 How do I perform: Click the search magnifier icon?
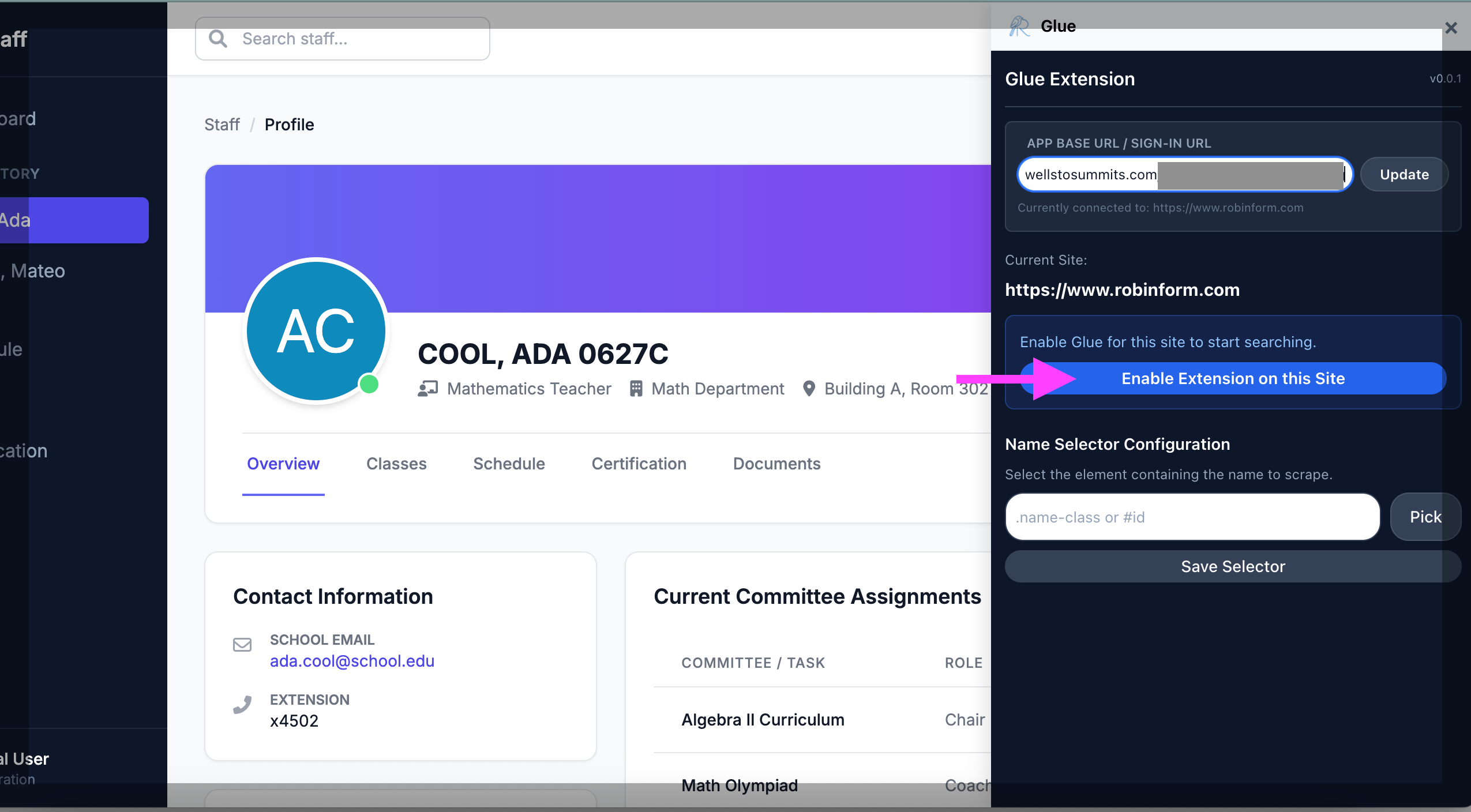[x=218, y=39]
